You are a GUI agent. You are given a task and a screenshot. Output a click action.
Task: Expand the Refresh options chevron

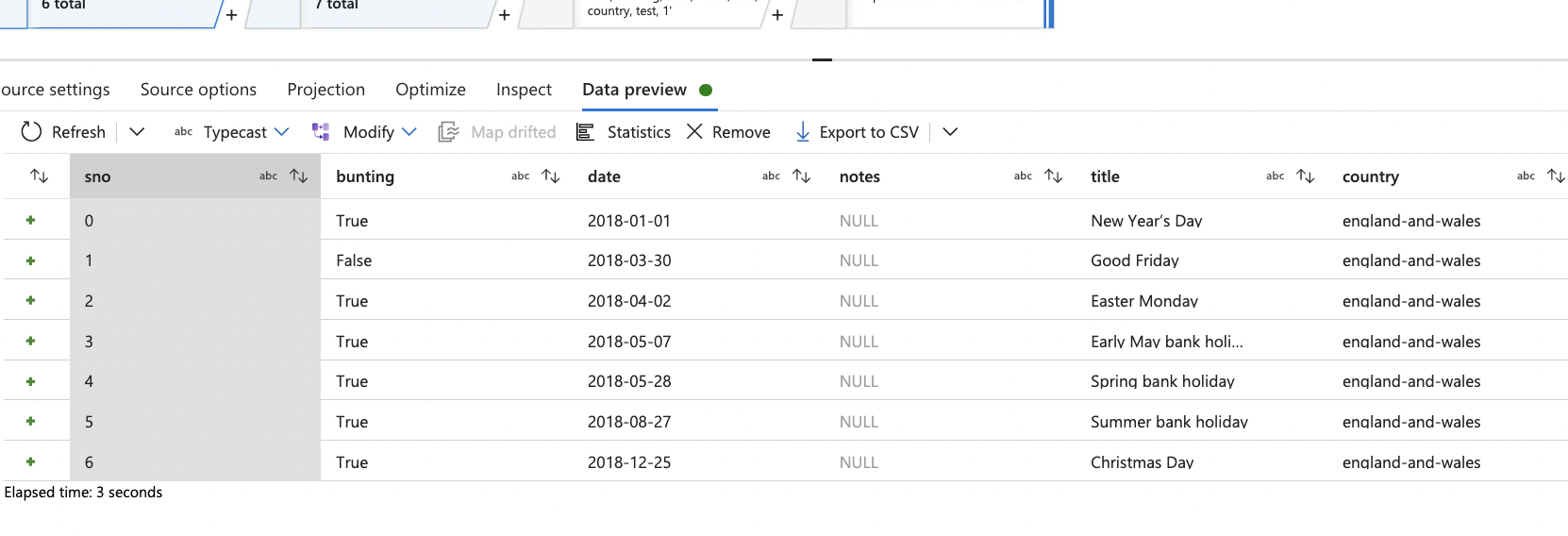[137, 132]
